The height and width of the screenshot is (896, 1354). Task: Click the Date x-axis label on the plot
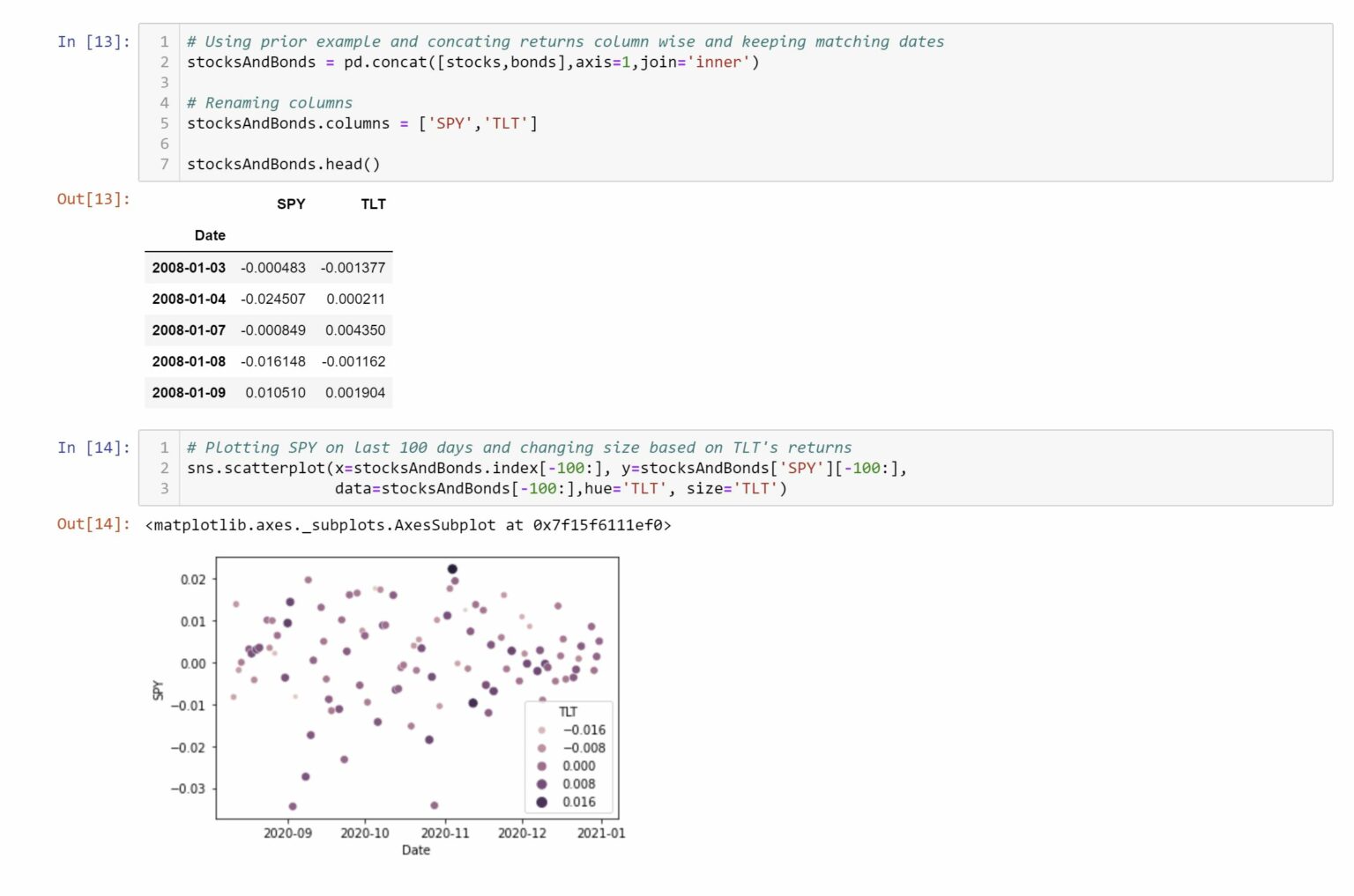(415, 850)
